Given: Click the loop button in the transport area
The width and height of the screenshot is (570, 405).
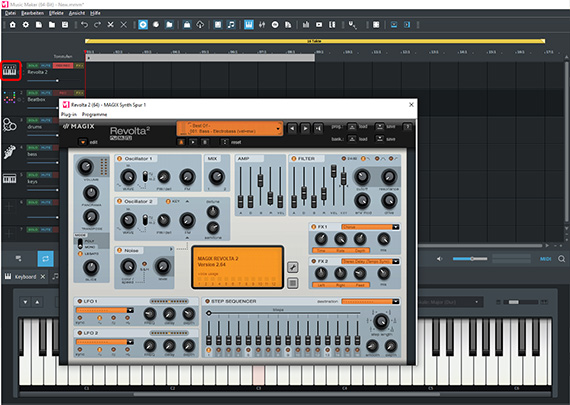Looking at the screenshot, I should pyautogui.click(x=45, y=259).
